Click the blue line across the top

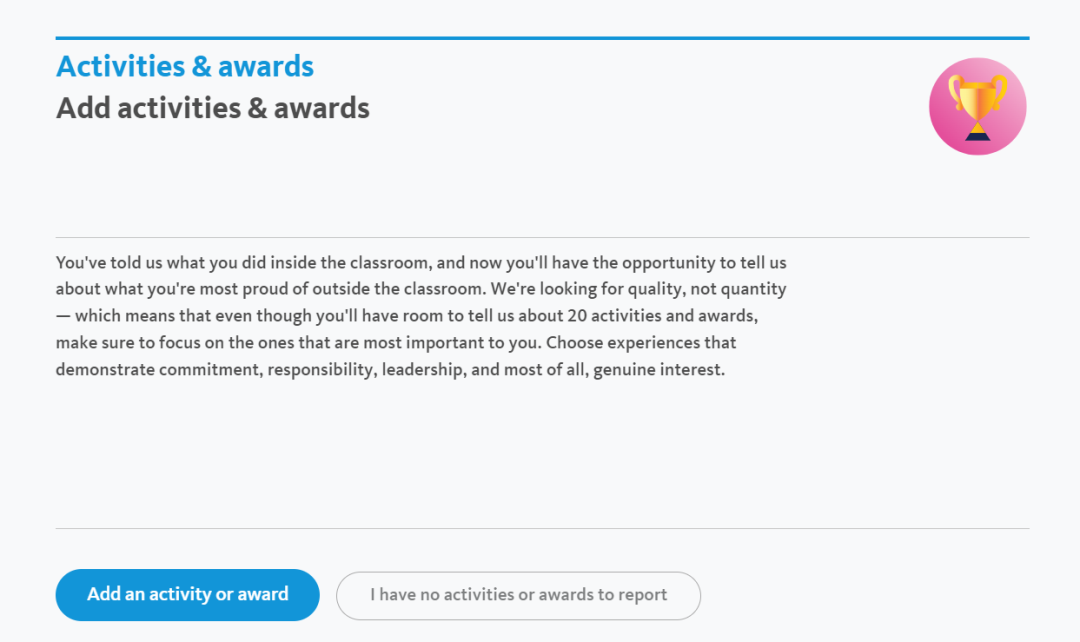[543, 38]
